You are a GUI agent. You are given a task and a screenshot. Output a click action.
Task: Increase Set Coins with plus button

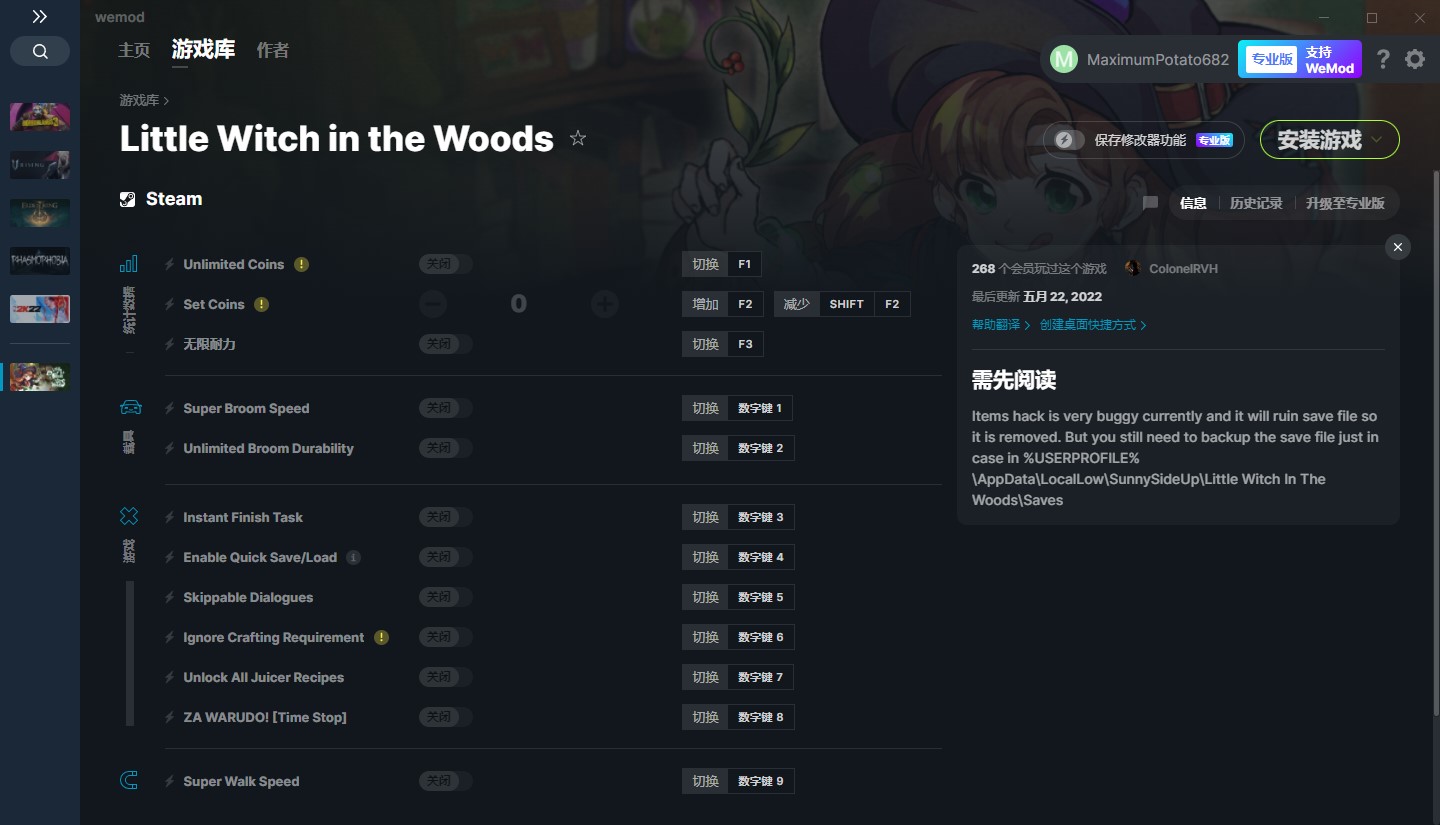click(604, 304)
